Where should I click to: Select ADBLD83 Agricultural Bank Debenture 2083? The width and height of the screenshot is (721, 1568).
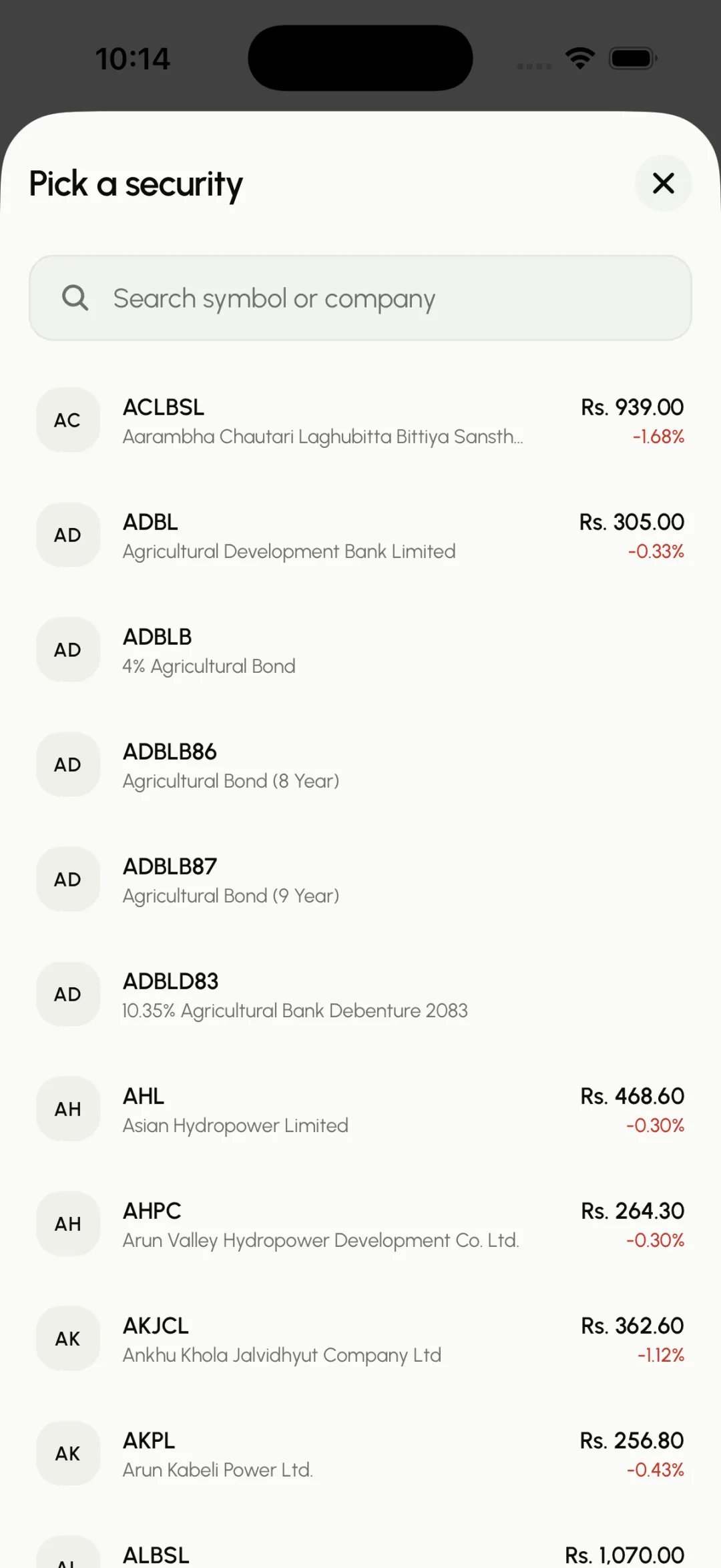360,994
